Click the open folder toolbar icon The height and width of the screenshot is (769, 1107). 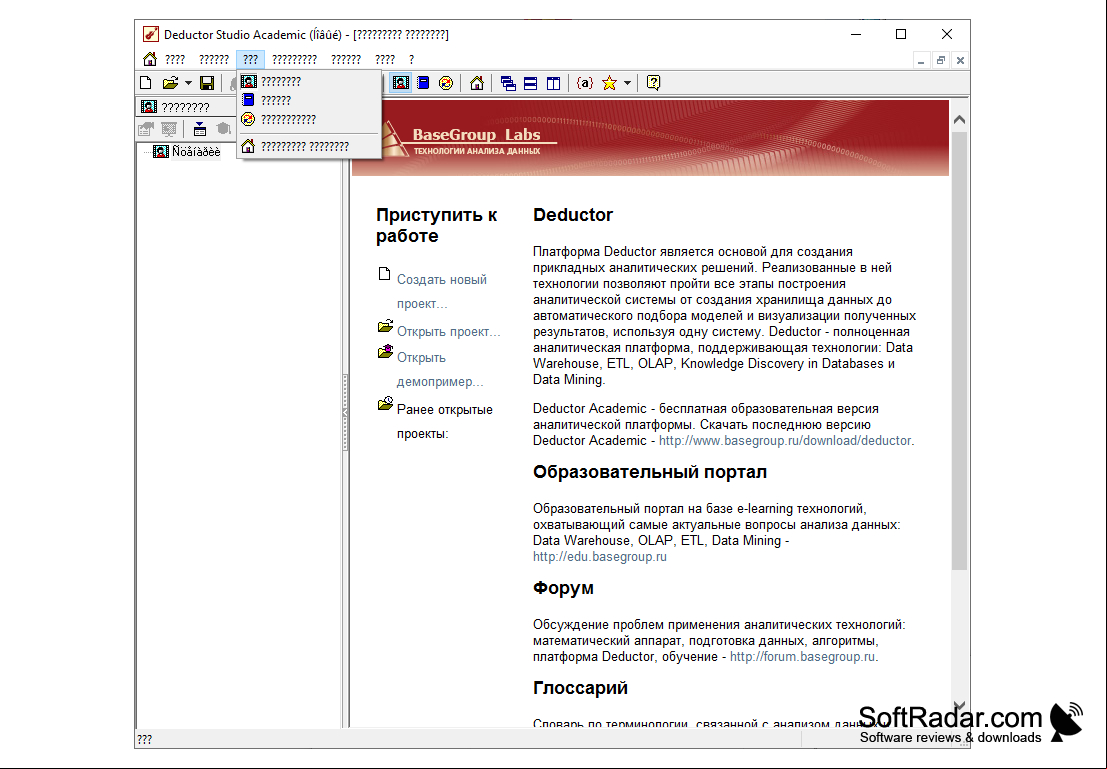[169, 83]
